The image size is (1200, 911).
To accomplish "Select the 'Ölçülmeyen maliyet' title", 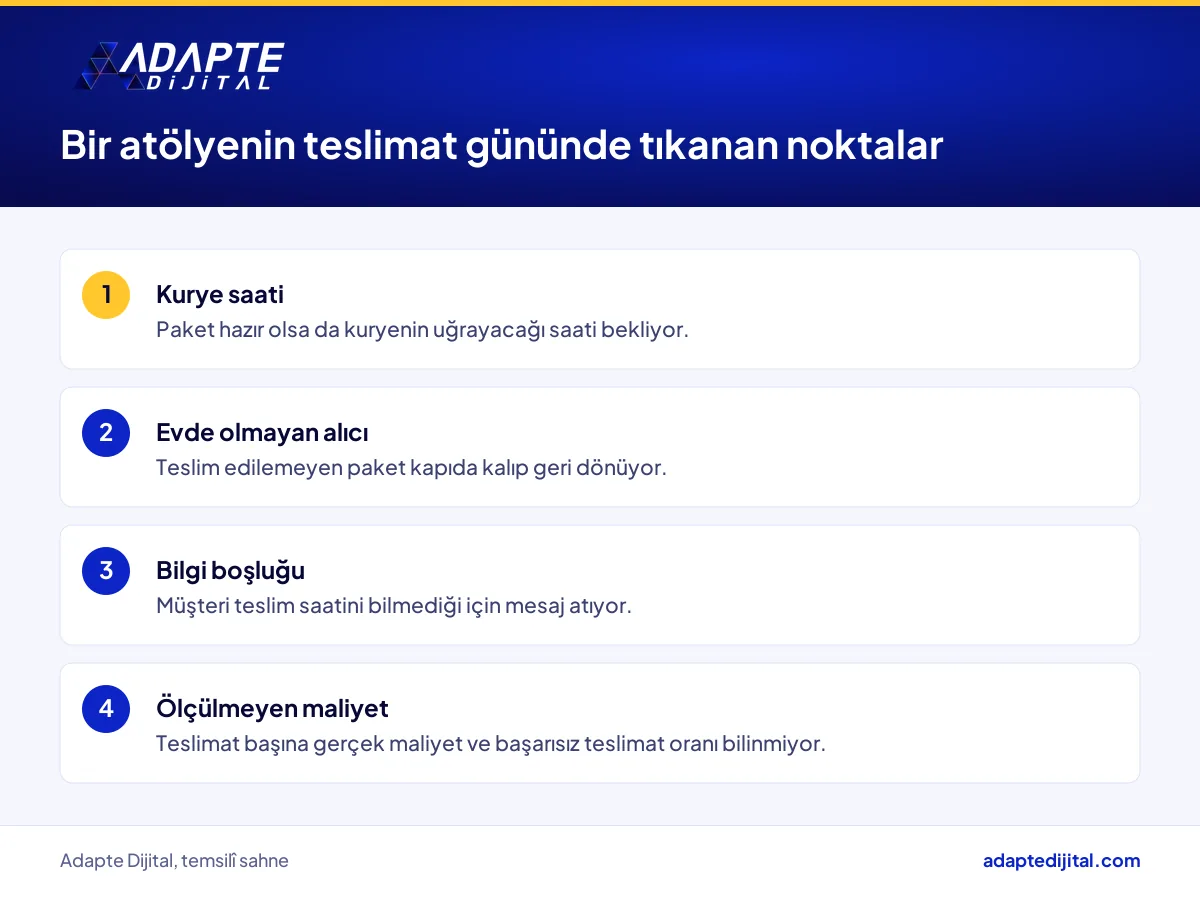I will point(272,709).
